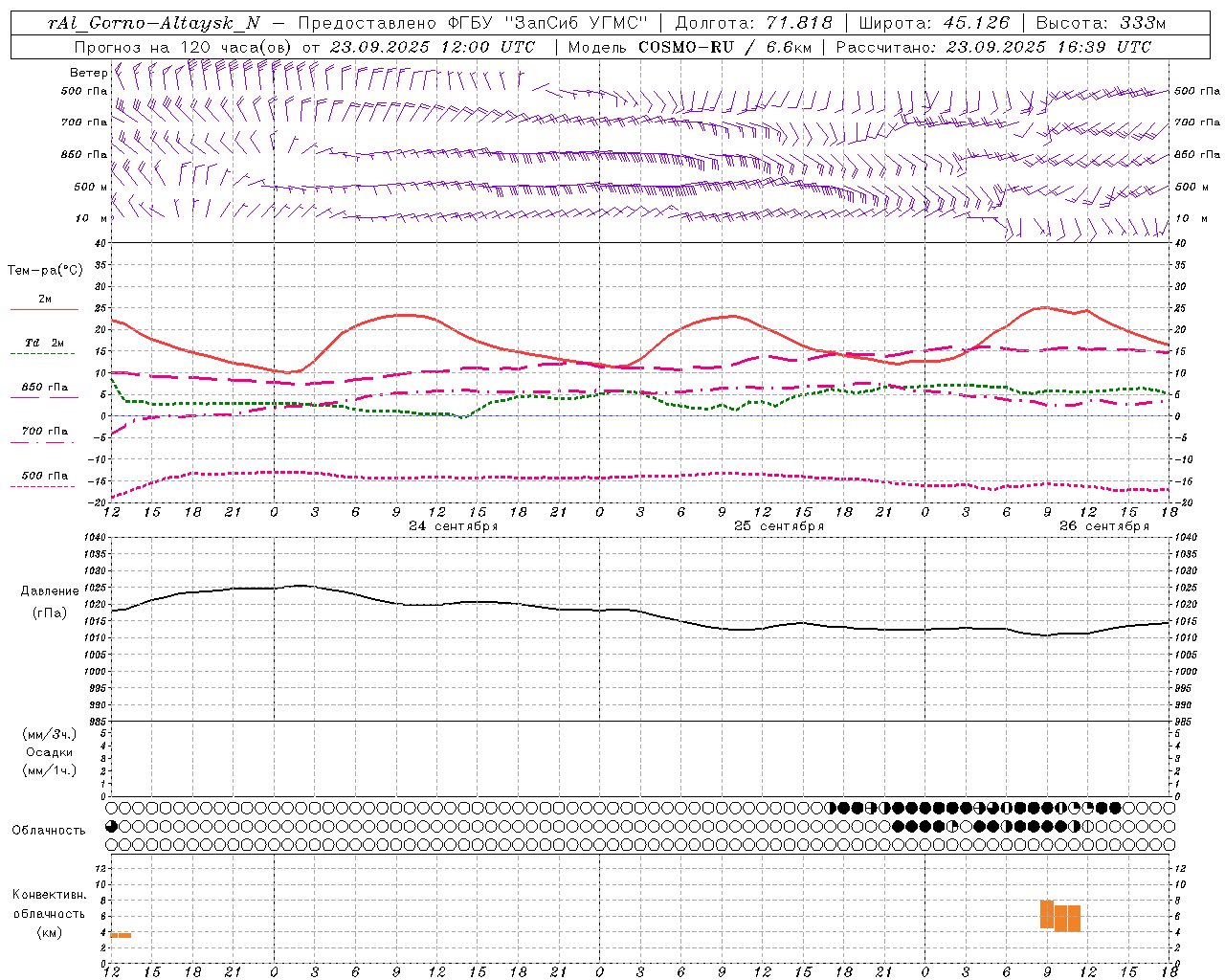Click the Ветер wind panel label
1225x980 pixels.
88,73
